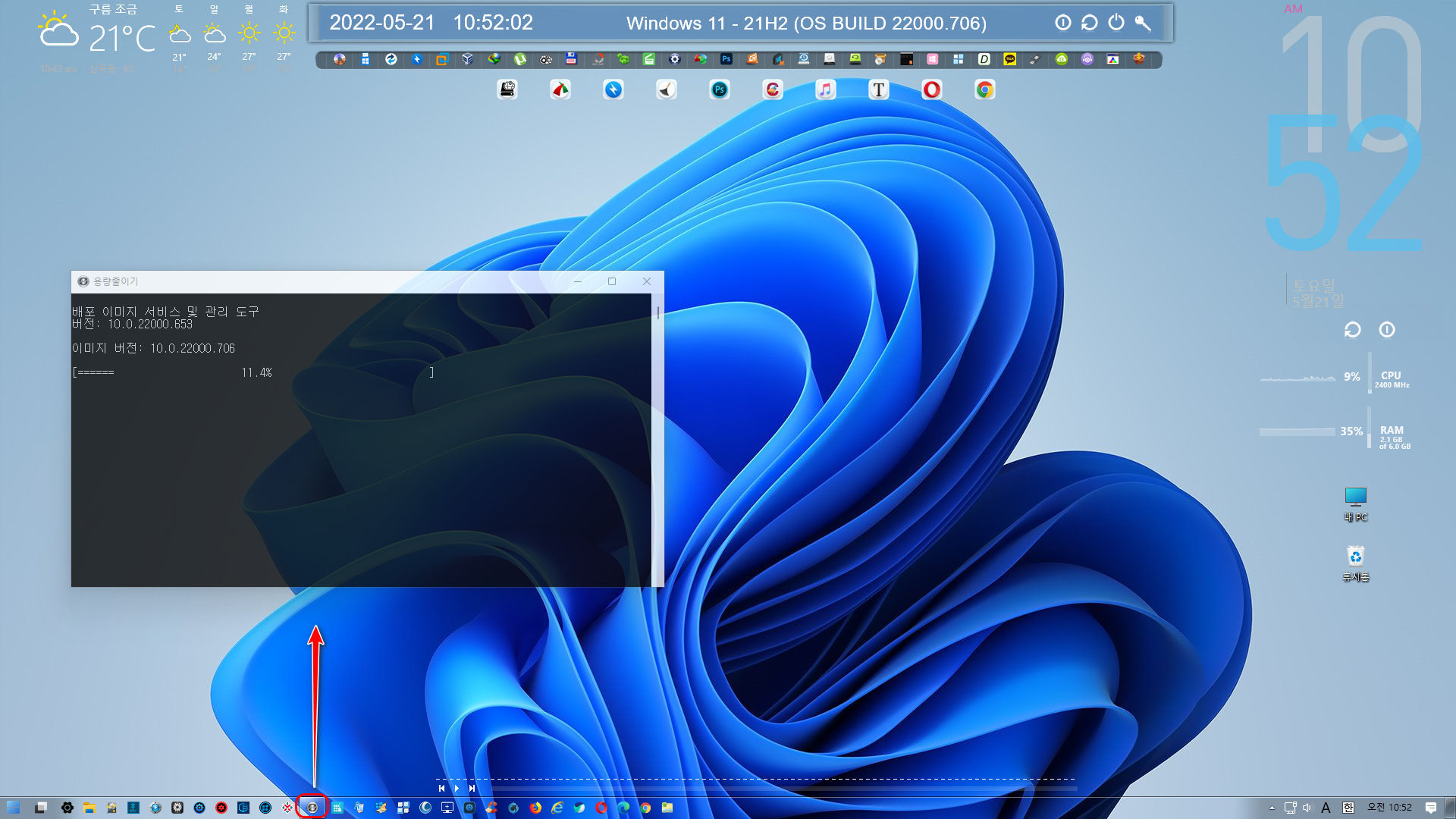Click the Windows Start button
This screenshot has width=1456, height=819.
[x=13, y=808]
